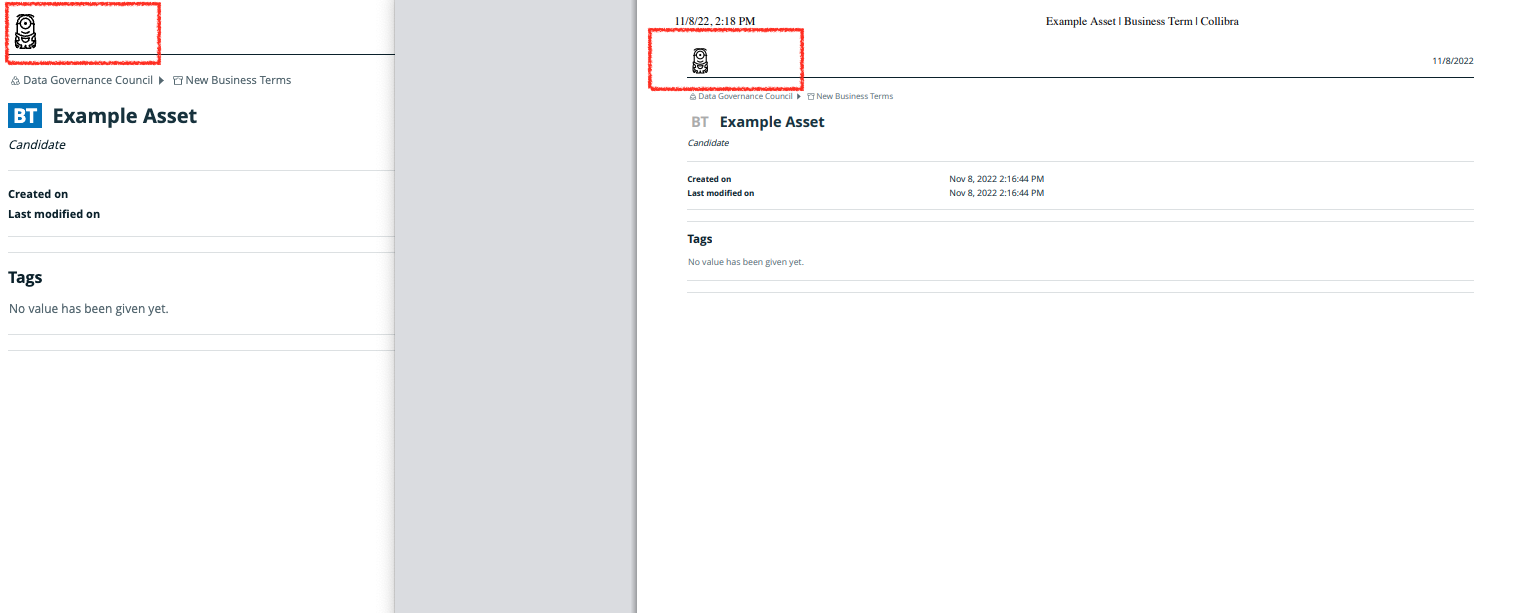Click the gray BT badge in print preview
This screenshot has width=1515, height=613.
700,122
